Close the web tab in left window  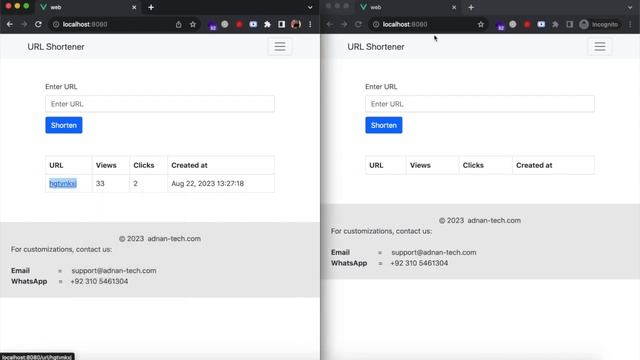click(x=134, y=7)
